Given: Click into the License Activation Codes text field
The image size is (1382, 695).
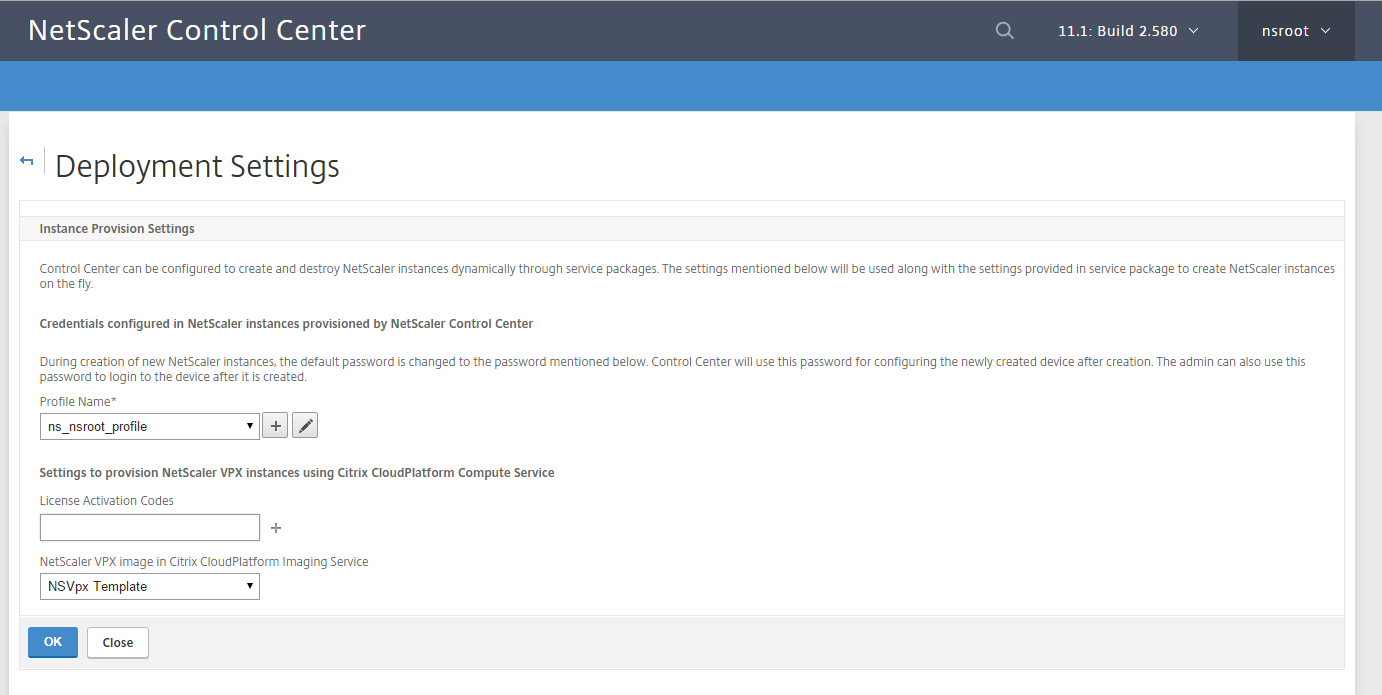Looking at the screenshot, I should (x=150, y=528).
